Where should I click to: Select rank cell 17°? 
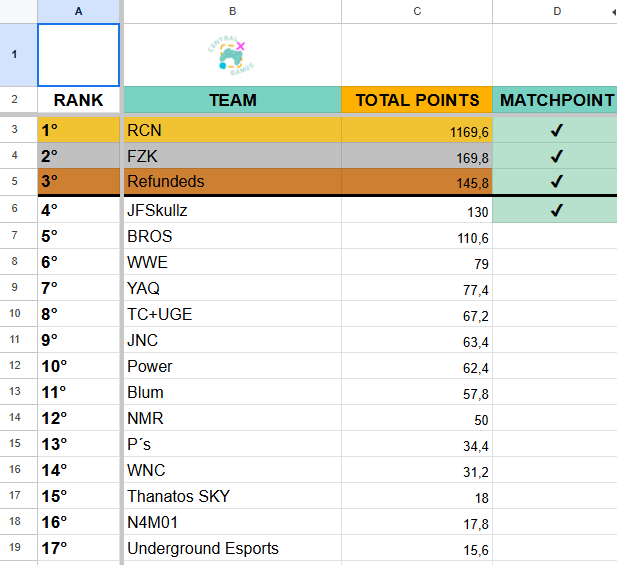[79, 547]
